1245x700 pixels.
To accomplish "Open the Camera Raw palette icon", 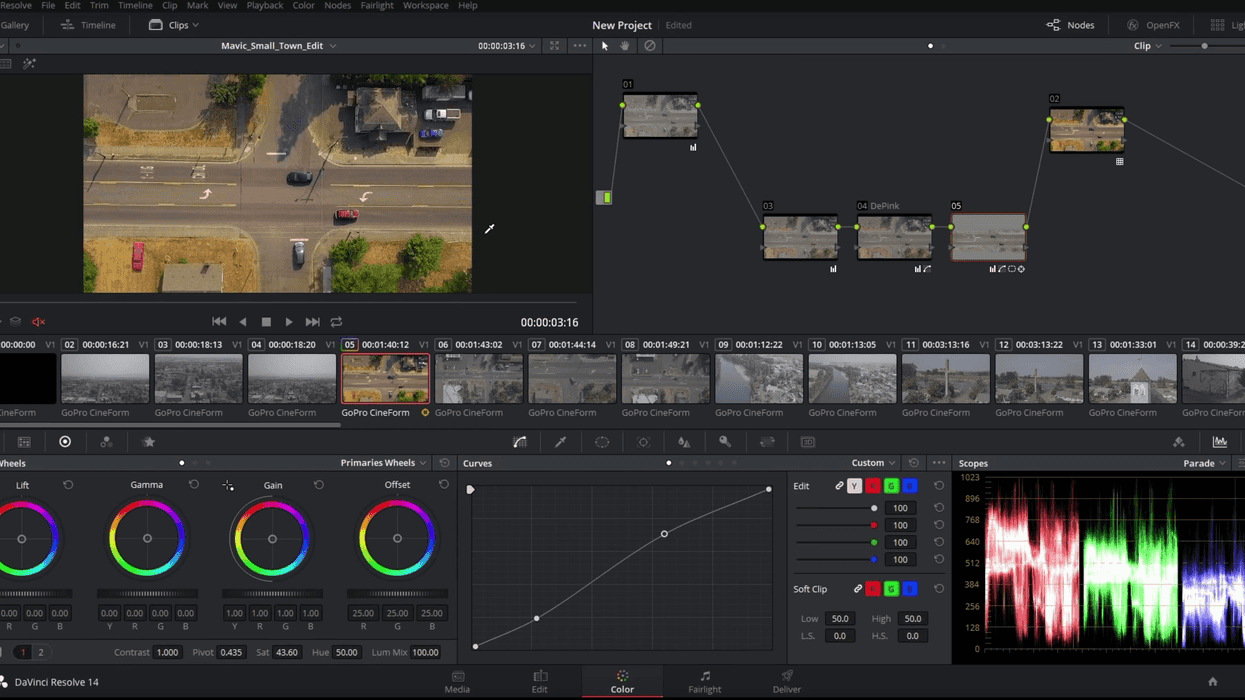I will tap(24, 442).
